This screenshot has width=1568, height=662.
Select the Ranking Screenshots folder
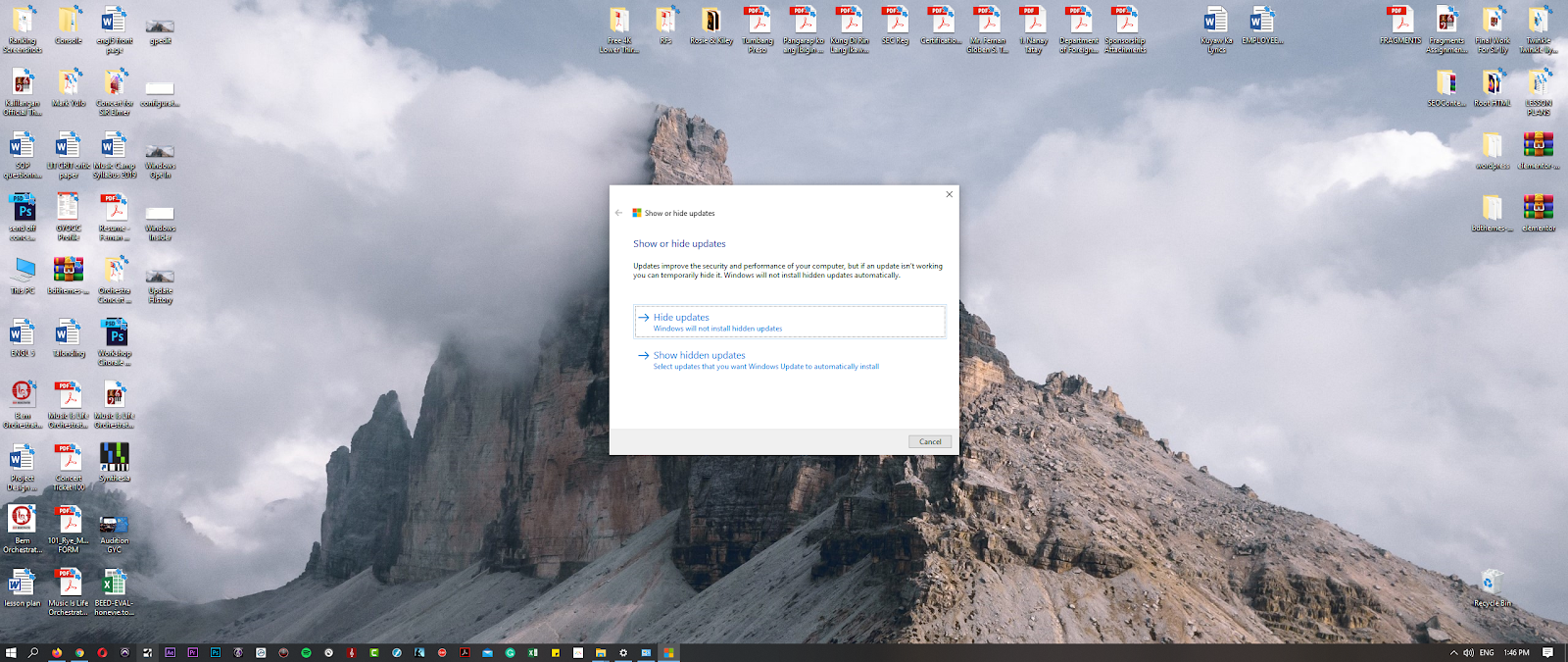point(23,29)
